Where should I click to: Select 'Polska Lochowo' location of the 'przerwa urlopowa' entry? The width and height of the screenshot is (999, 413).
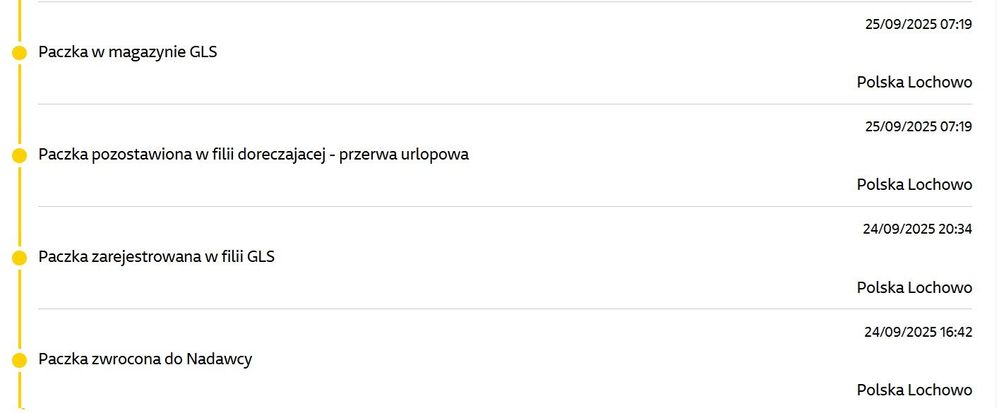914,184
